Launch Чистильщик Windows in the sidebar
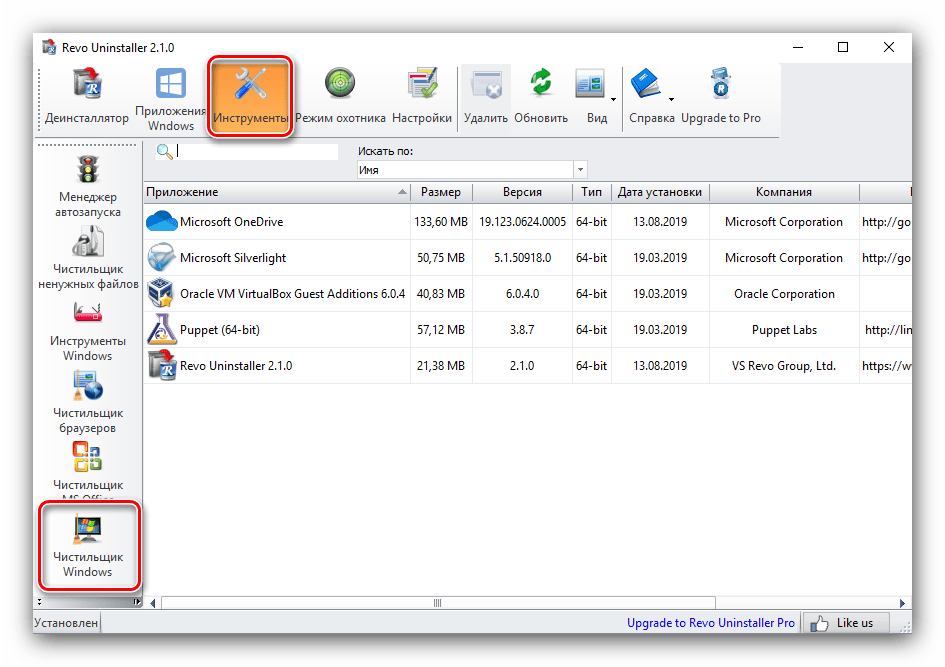This screenshot has width=945, height=667. point(88,546)
